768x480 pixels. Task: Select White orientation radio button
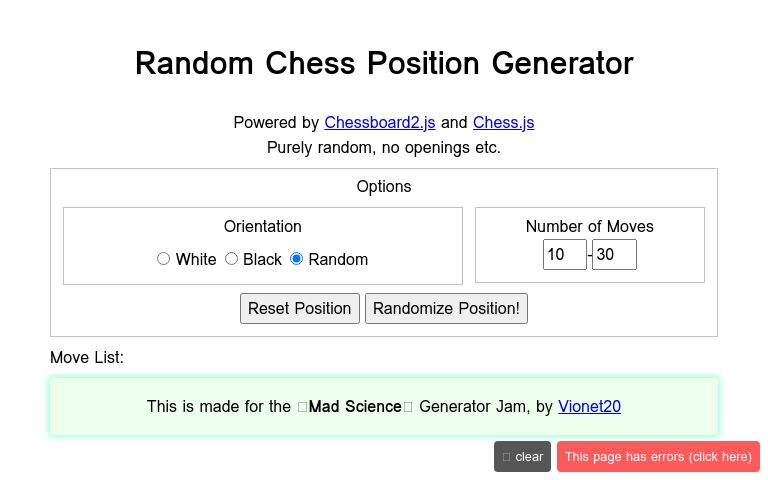tap(164, 259)
